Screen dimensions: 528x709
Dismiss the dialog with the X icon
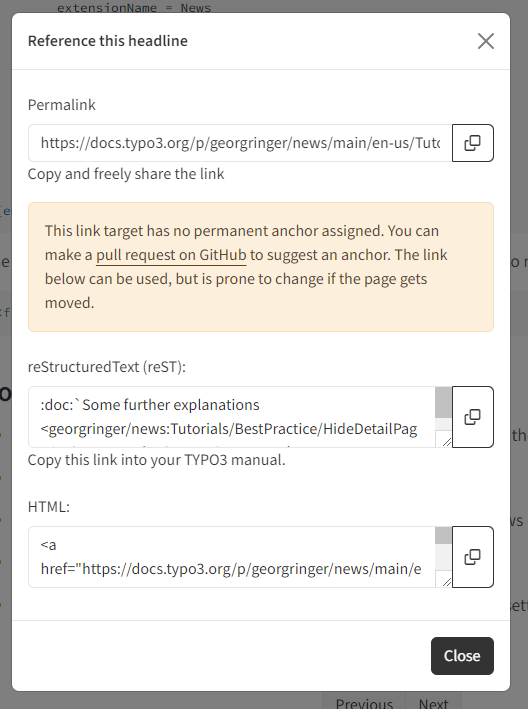click(486, 41)
